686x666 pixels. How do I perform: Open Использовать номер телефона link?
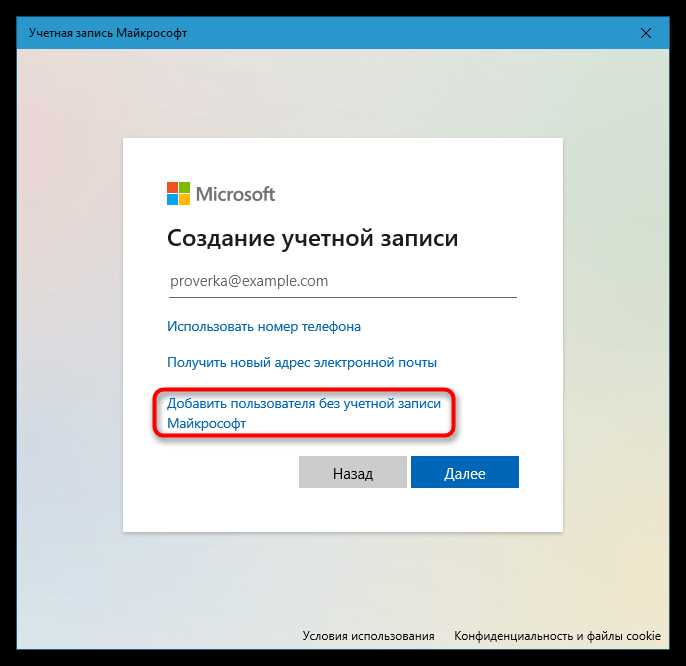(264, 326)
